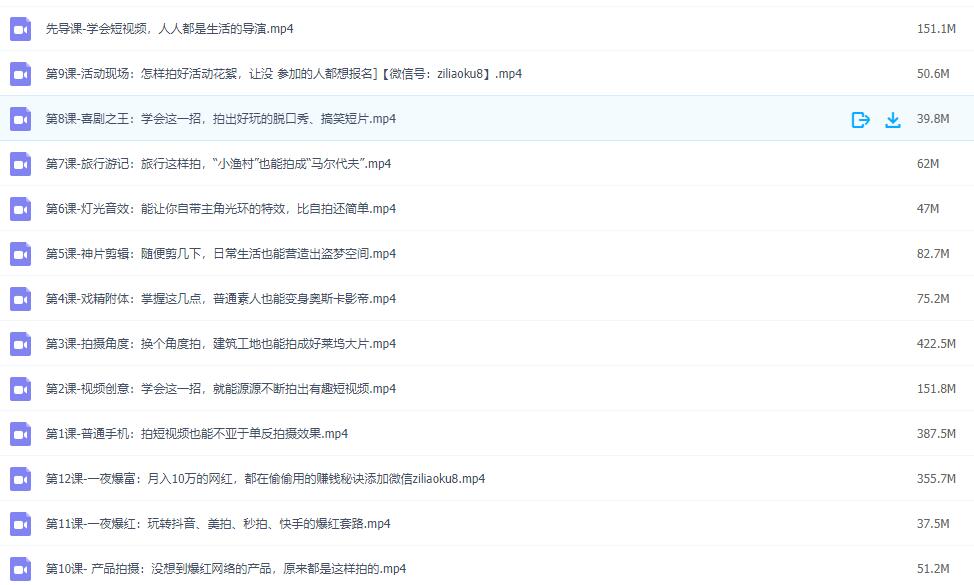The width and height of the screenshot is (974, 585).
Task: Click video icon beside 第12课-一夜爆富 file
Action: click(x=21, y=480)
